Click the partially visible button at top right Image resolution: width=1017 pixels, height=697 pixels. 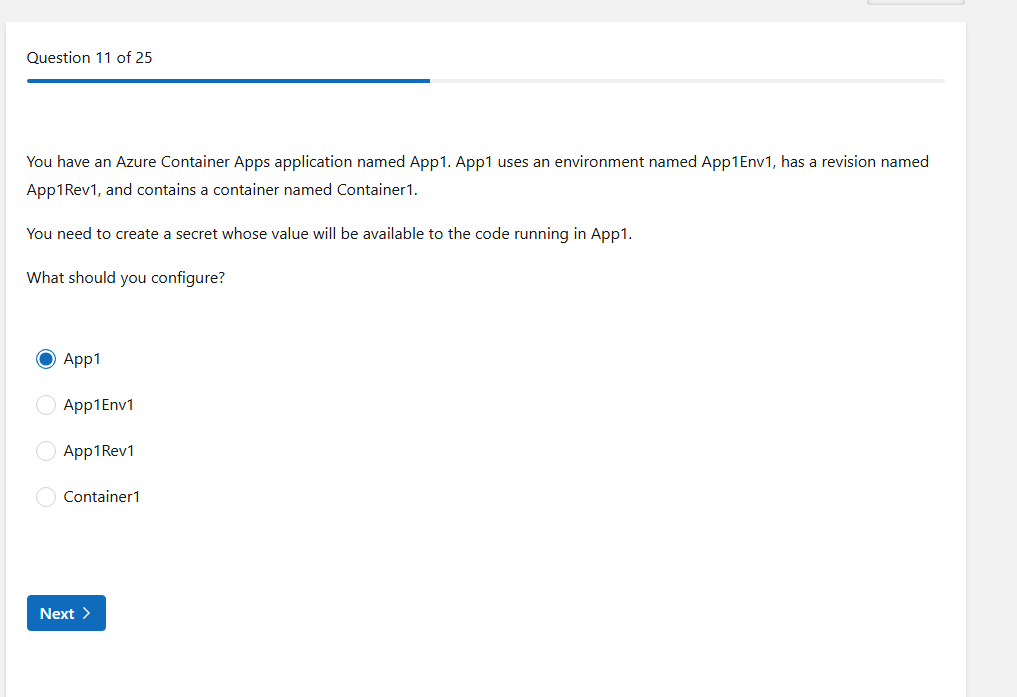click(x=915, y=2)
